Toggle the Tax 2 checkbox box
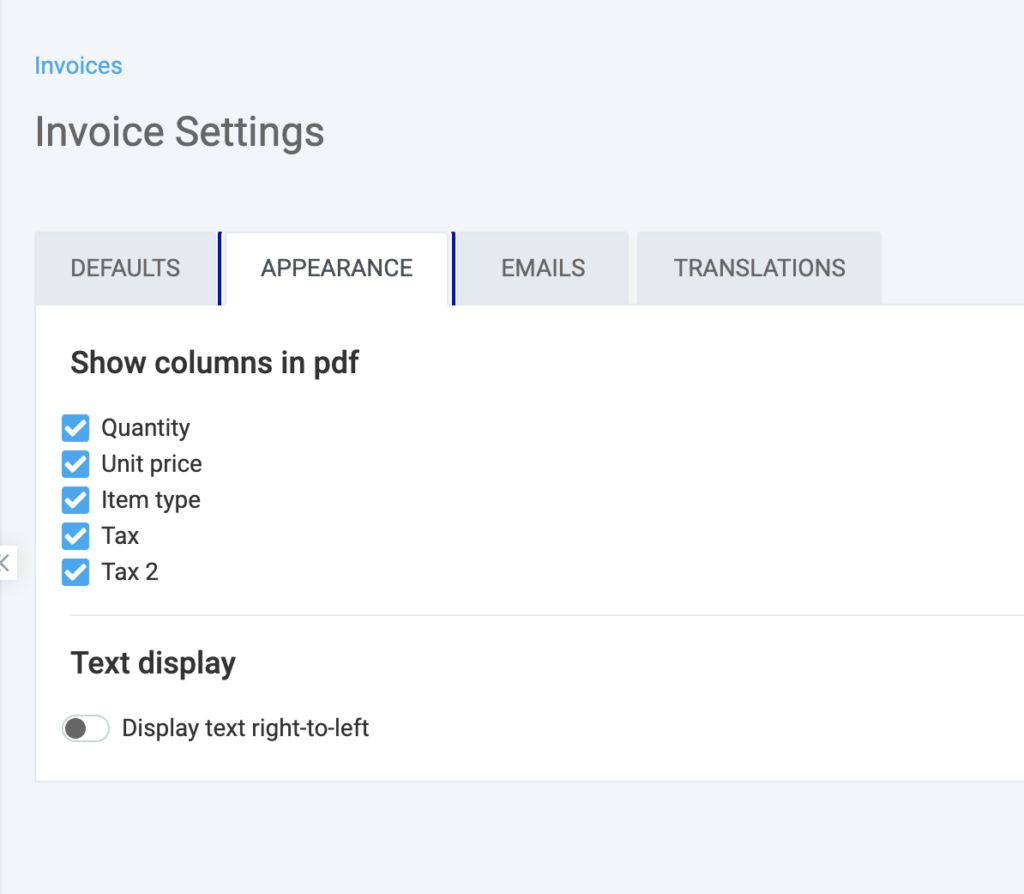 76,572
